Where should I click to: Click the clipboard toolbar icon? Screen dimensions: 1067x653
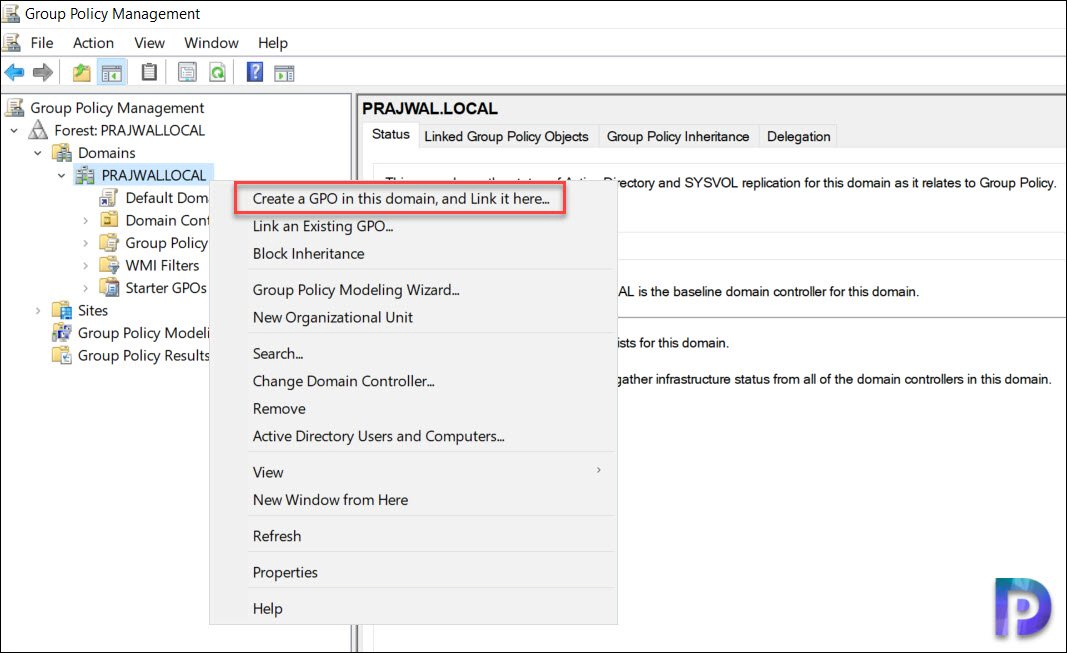tap(149, 71)
